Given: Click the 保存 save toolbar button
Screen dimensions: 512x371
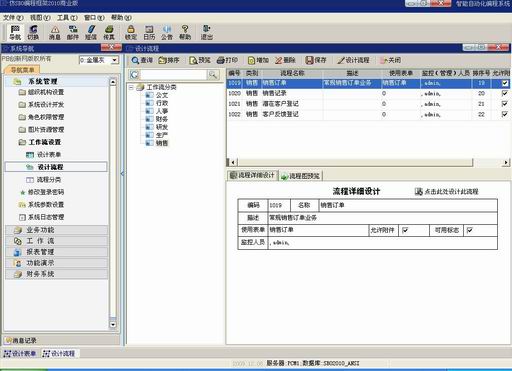Looking at the screenshot, I should pos(316,60).
